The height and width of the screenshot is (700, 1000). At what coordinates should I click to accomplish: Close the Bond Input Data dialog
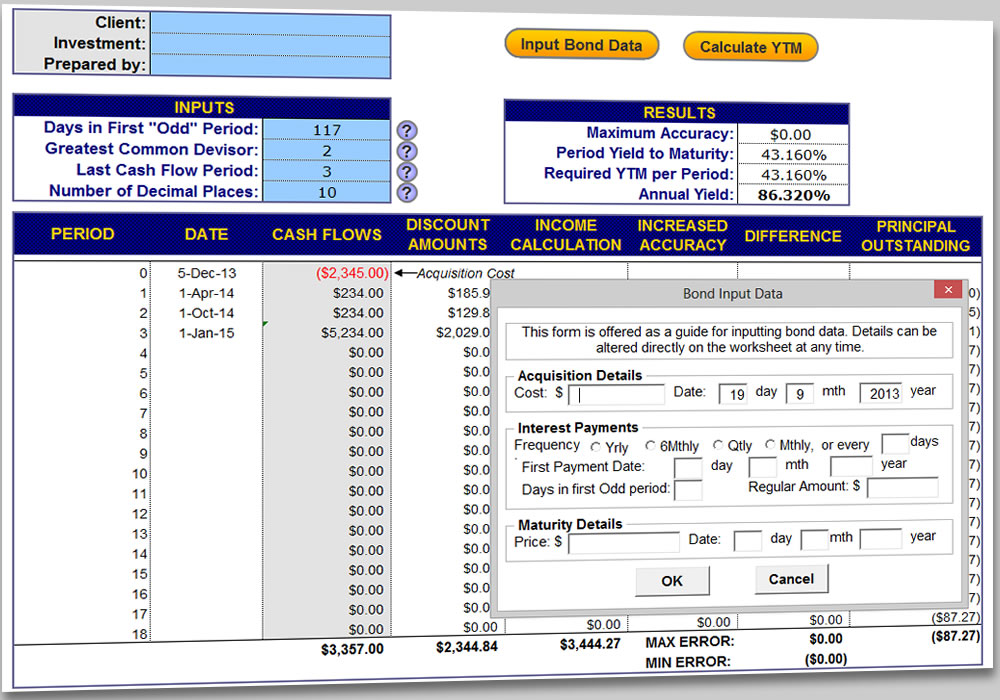click(x=947, y=290)
